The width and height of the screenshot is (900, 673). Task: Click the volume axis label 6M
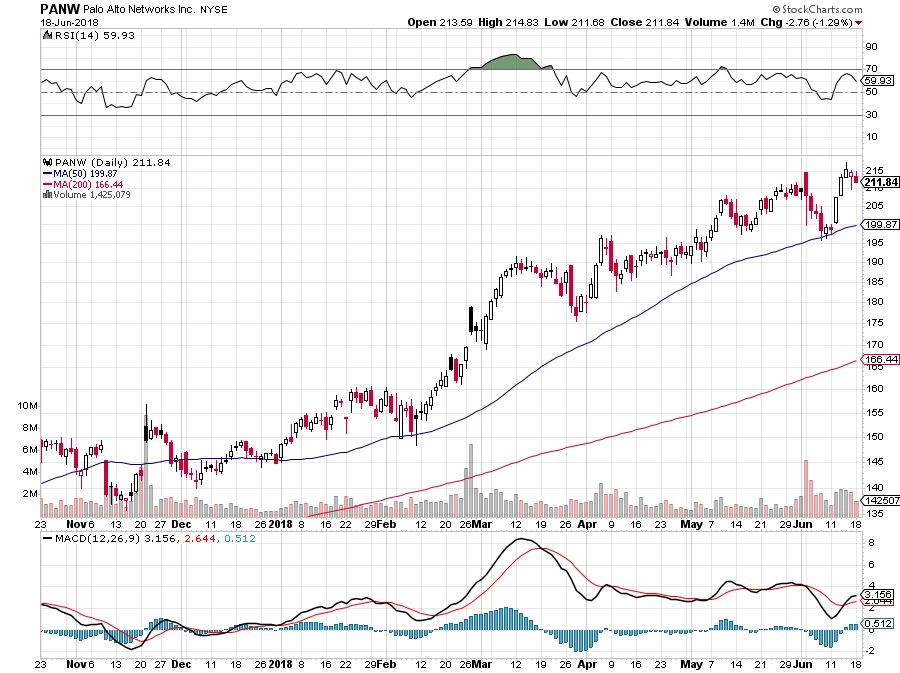click(30, 450)
